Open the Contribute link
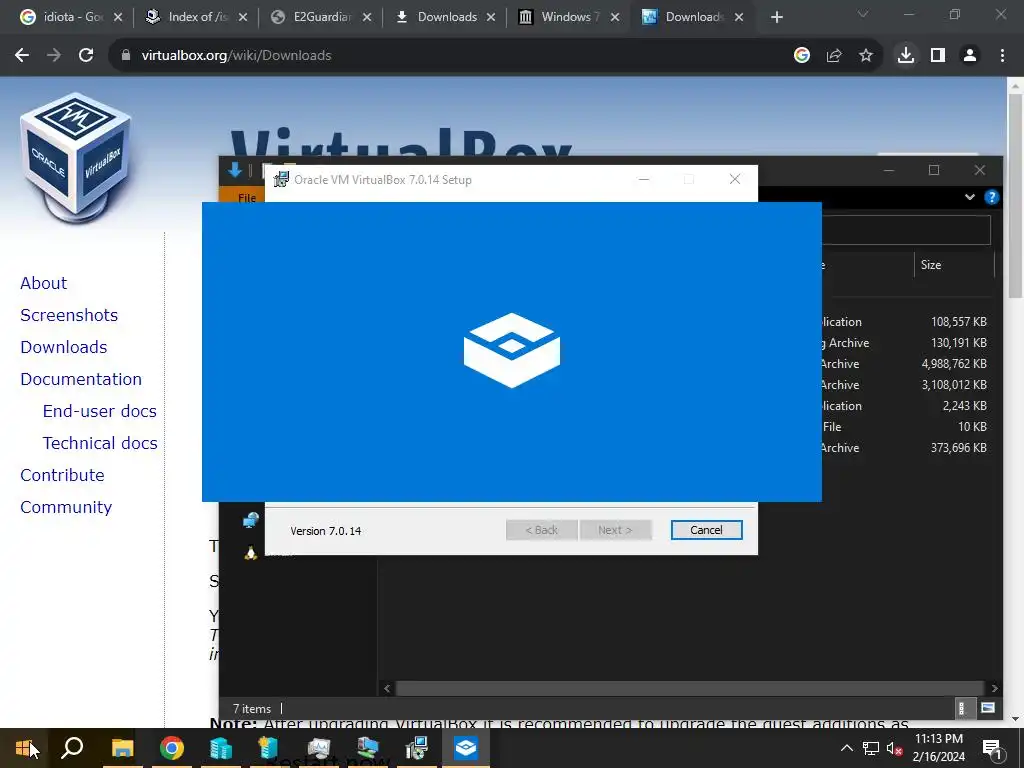 click(62, 475)
